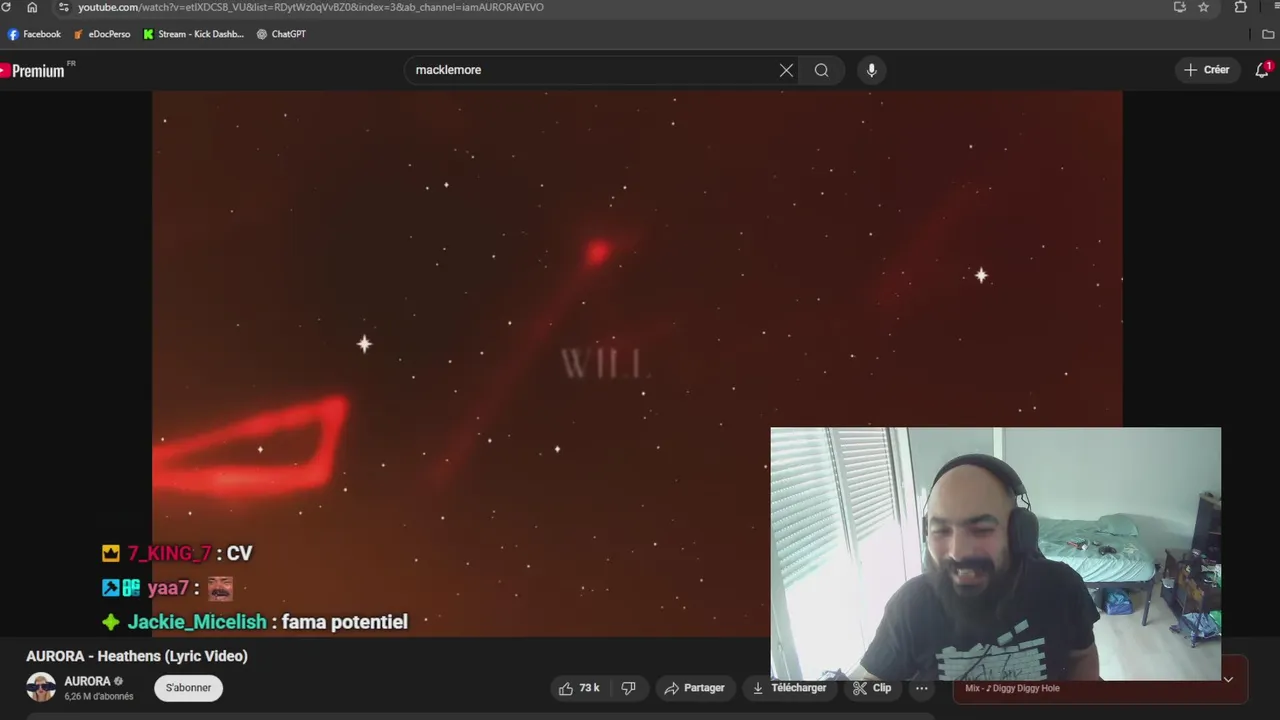Open site information icon beside the URL

[64, 7]
